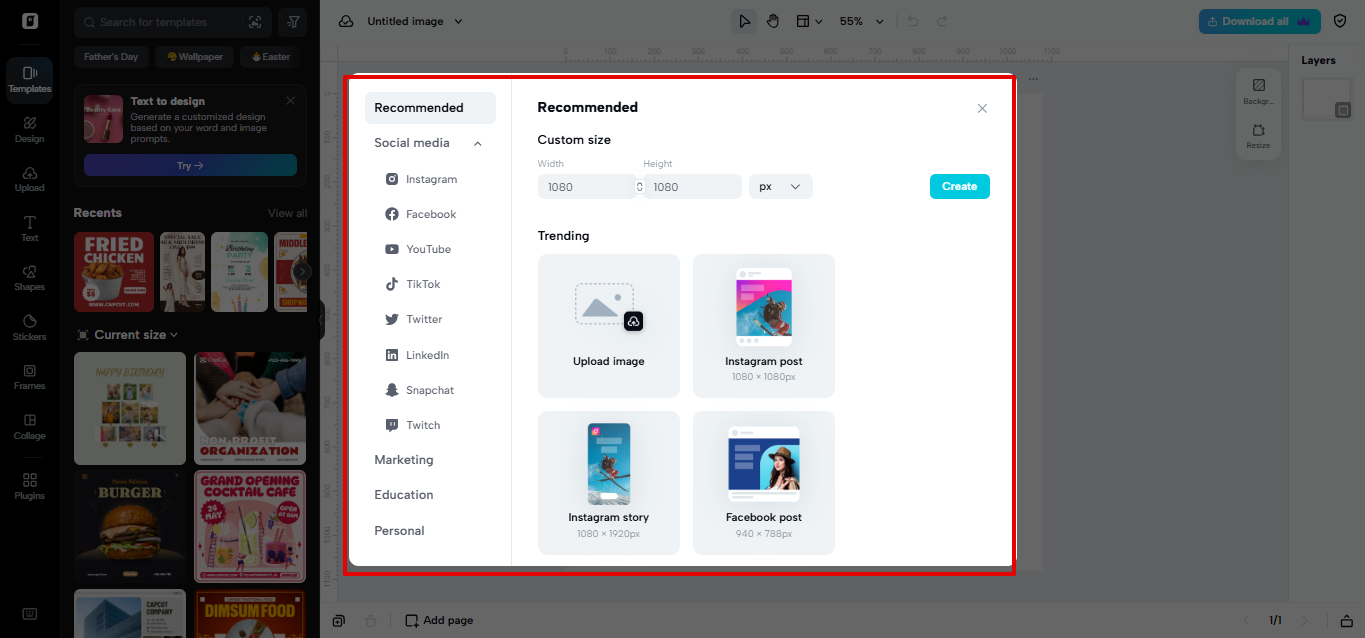Viewport: 1365px width, 638px height.
Task: Open the Collage panel
Action: click(x=29, y=425)
